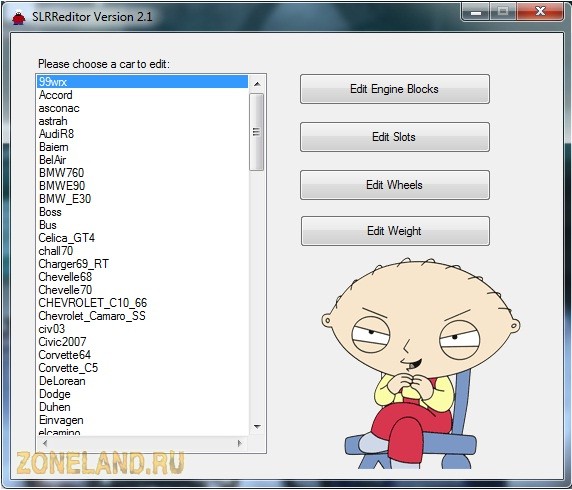Click the Edit Engine Blocks button

395,89
